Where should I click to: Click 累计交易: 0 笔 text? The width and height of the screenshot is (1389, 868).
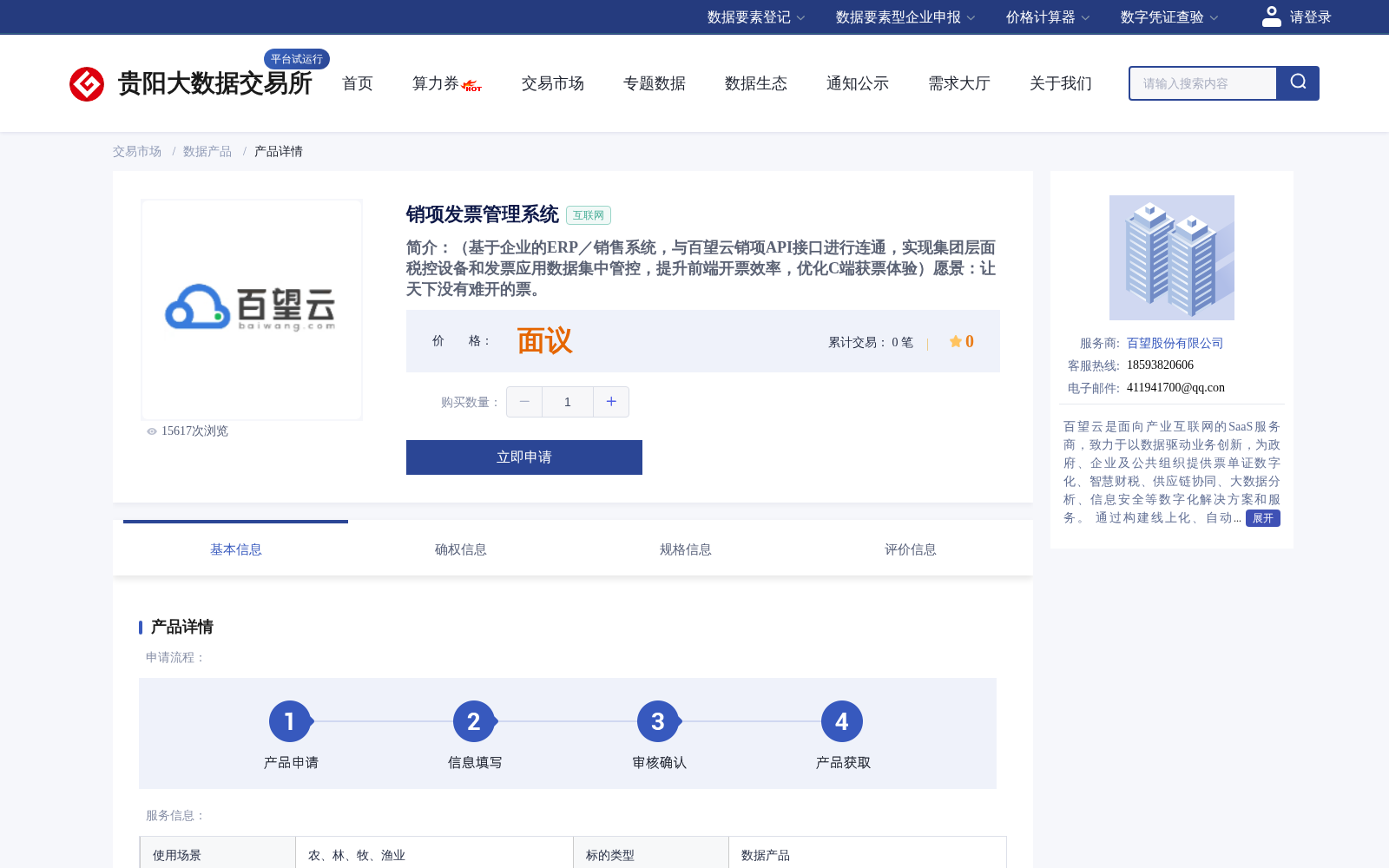point(871,342)
